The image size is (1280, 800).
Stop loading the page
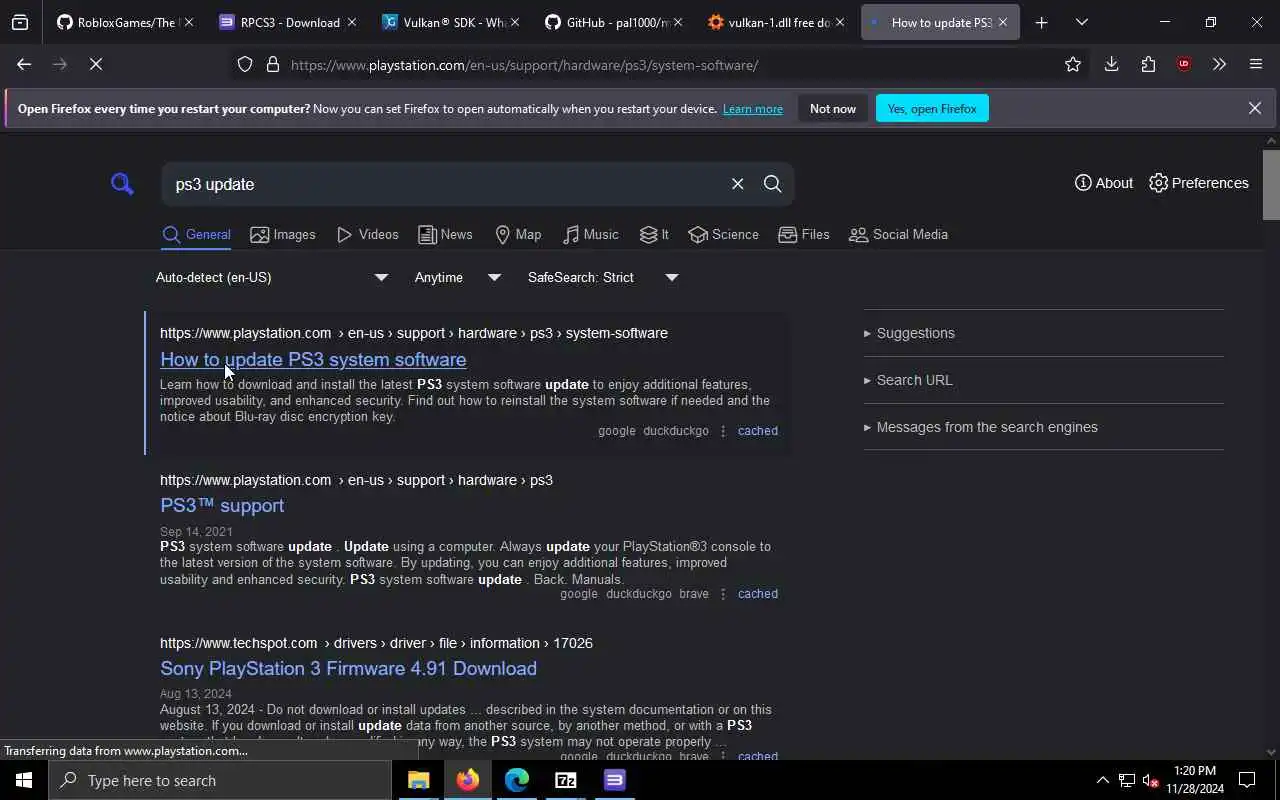(95, 64)
